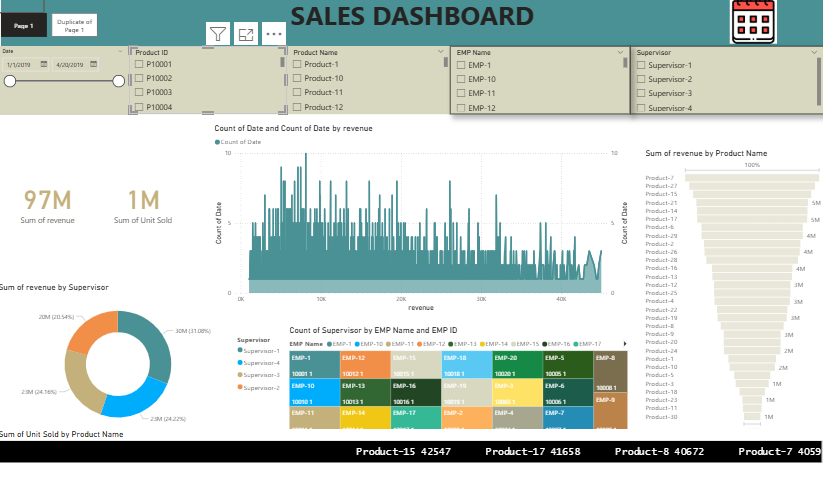Enable the Supervisor-3 checkbox
This screenshot has width=823, height=479.
coord(640,94)
